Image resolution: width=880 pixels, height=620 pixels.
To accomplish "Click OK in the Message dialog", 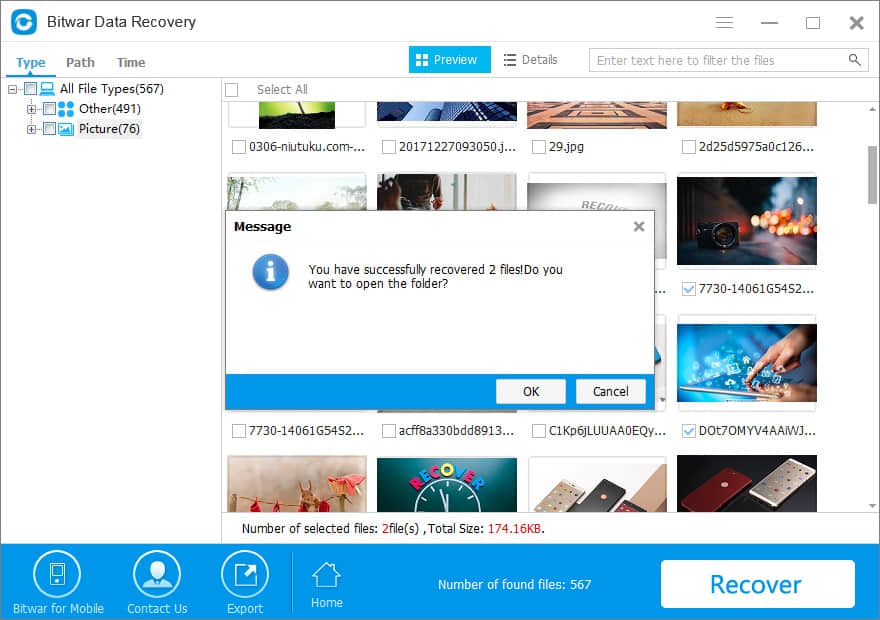I will 531,391.
